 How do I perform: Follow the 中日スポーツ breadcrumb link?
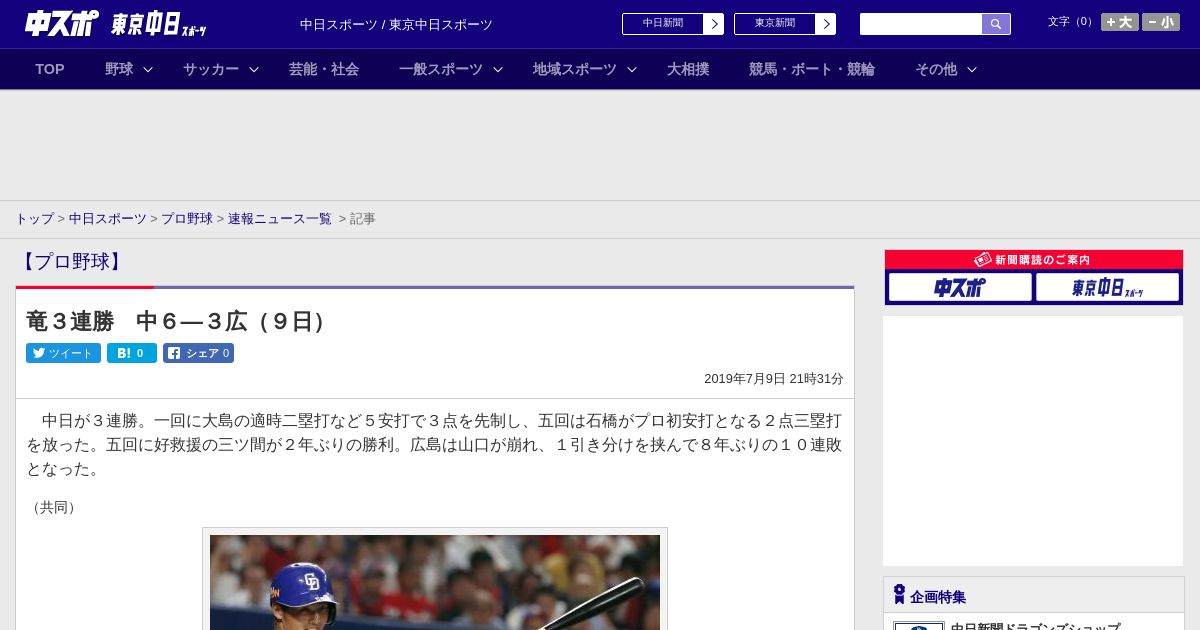(x=108, y=219)
